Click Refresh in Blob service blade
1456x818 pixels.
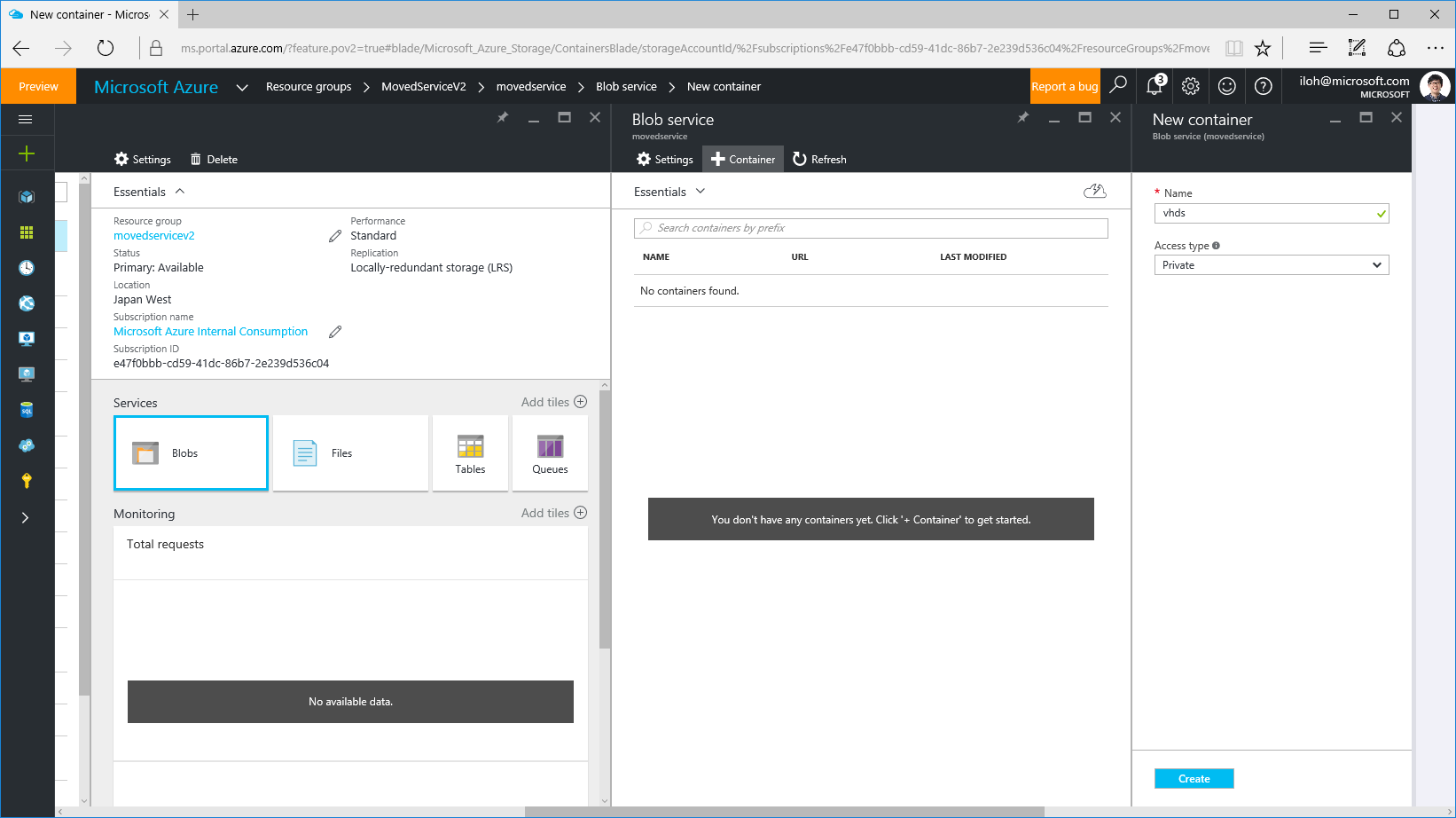819,160
